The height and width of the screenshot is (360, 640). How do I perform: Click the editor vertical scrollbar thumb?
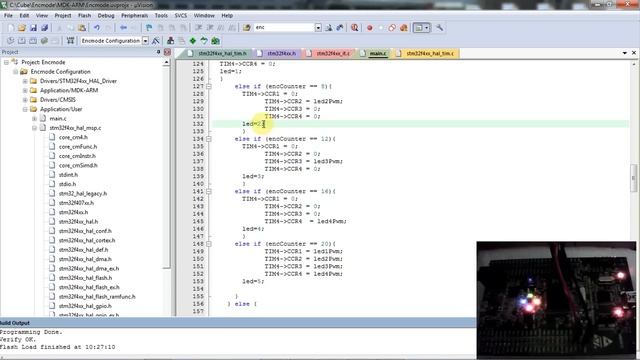(633, 177)
